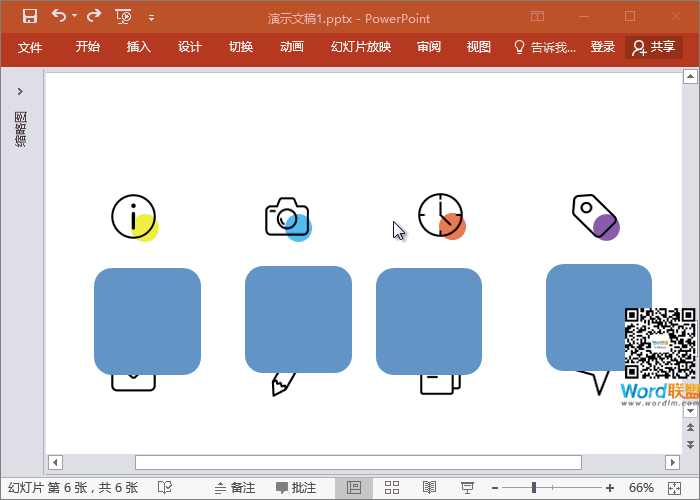Viewport: 700px width, 500px height.
Task: Toggle the 批注 comments pane
Action: coord(296,488)
